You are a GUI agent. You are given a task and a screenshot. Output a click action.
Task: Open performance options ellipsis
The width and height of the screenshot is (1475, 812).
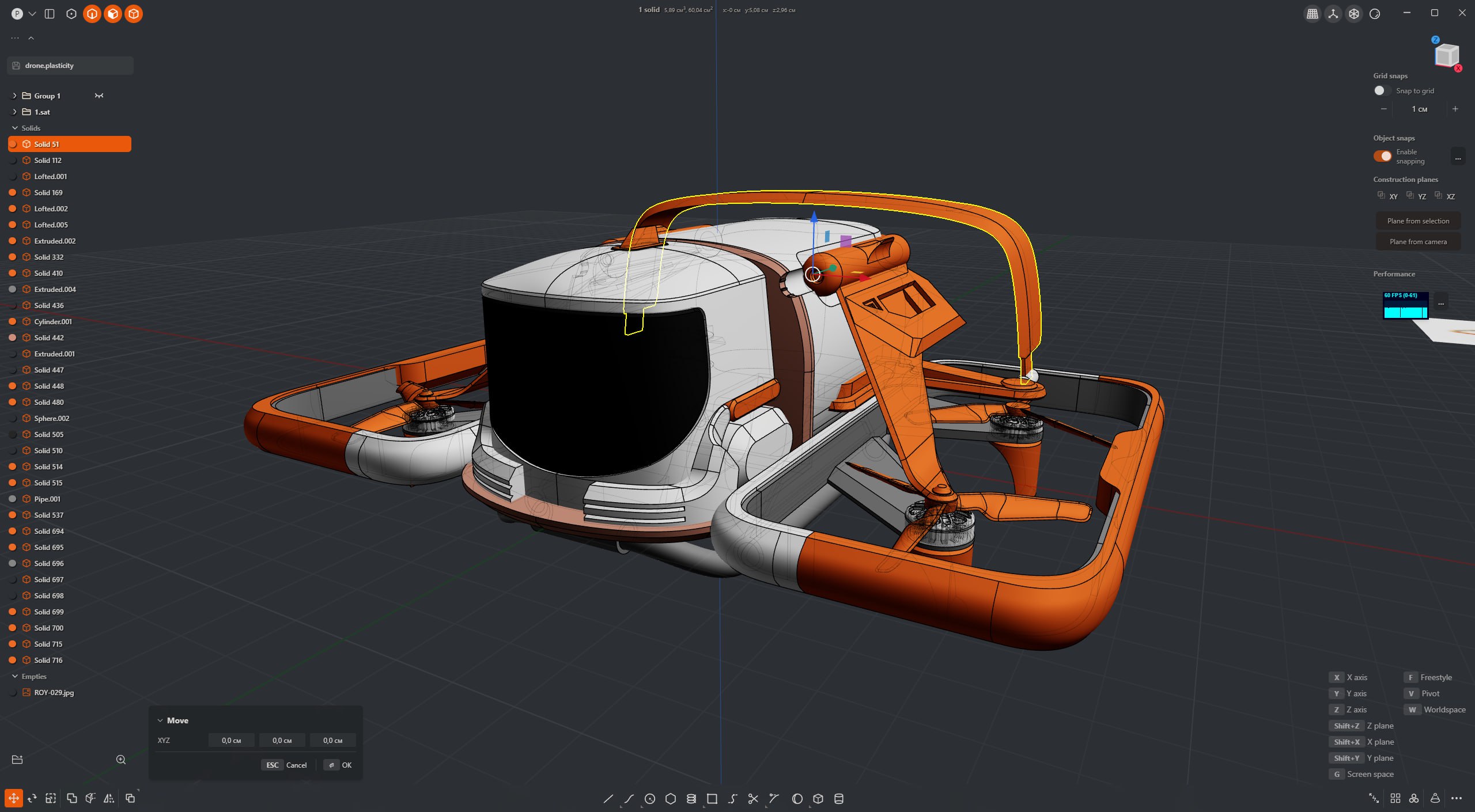point(1441,302)
